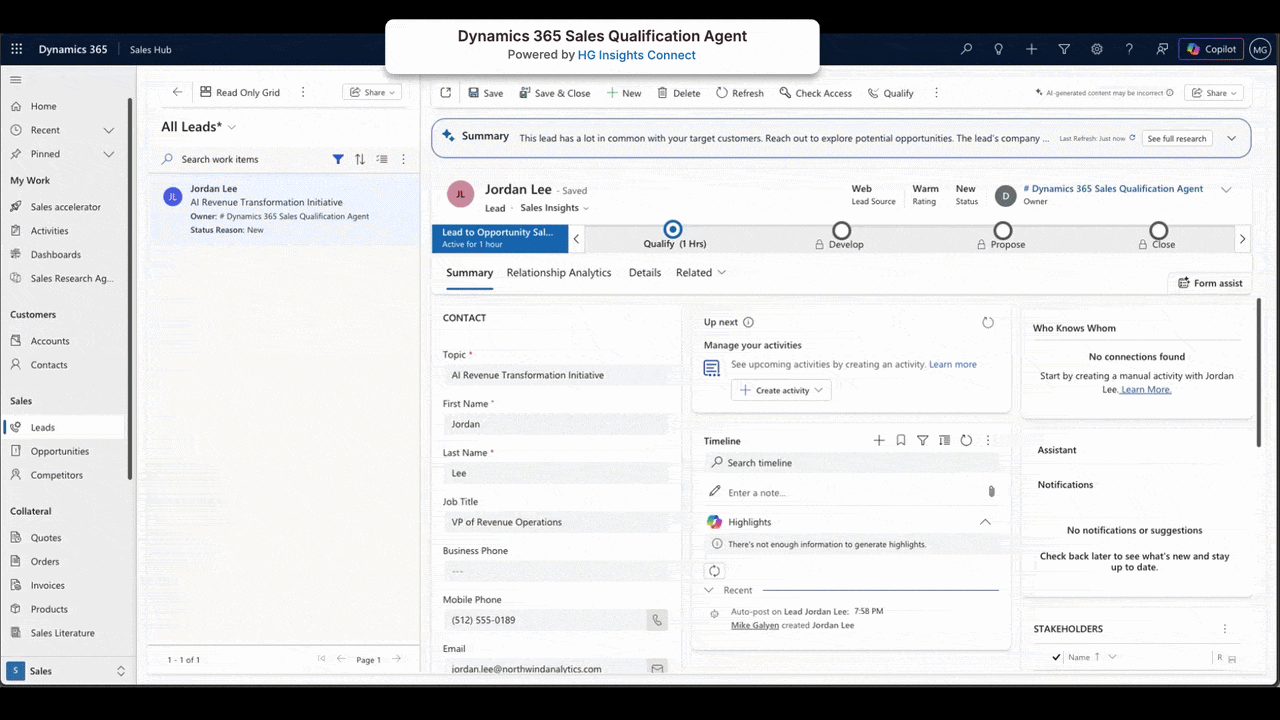The image size is (1280, 720).
Task: Click Check Access
Action: [x=815, y=93]
